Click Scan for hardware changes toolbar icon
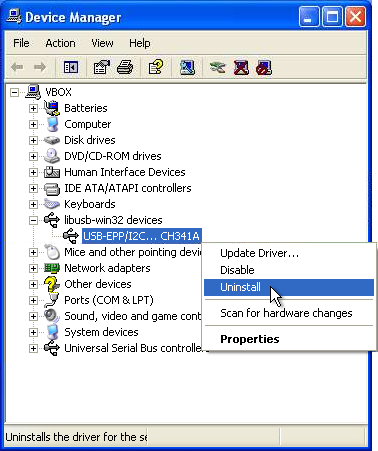 [187, 67]
